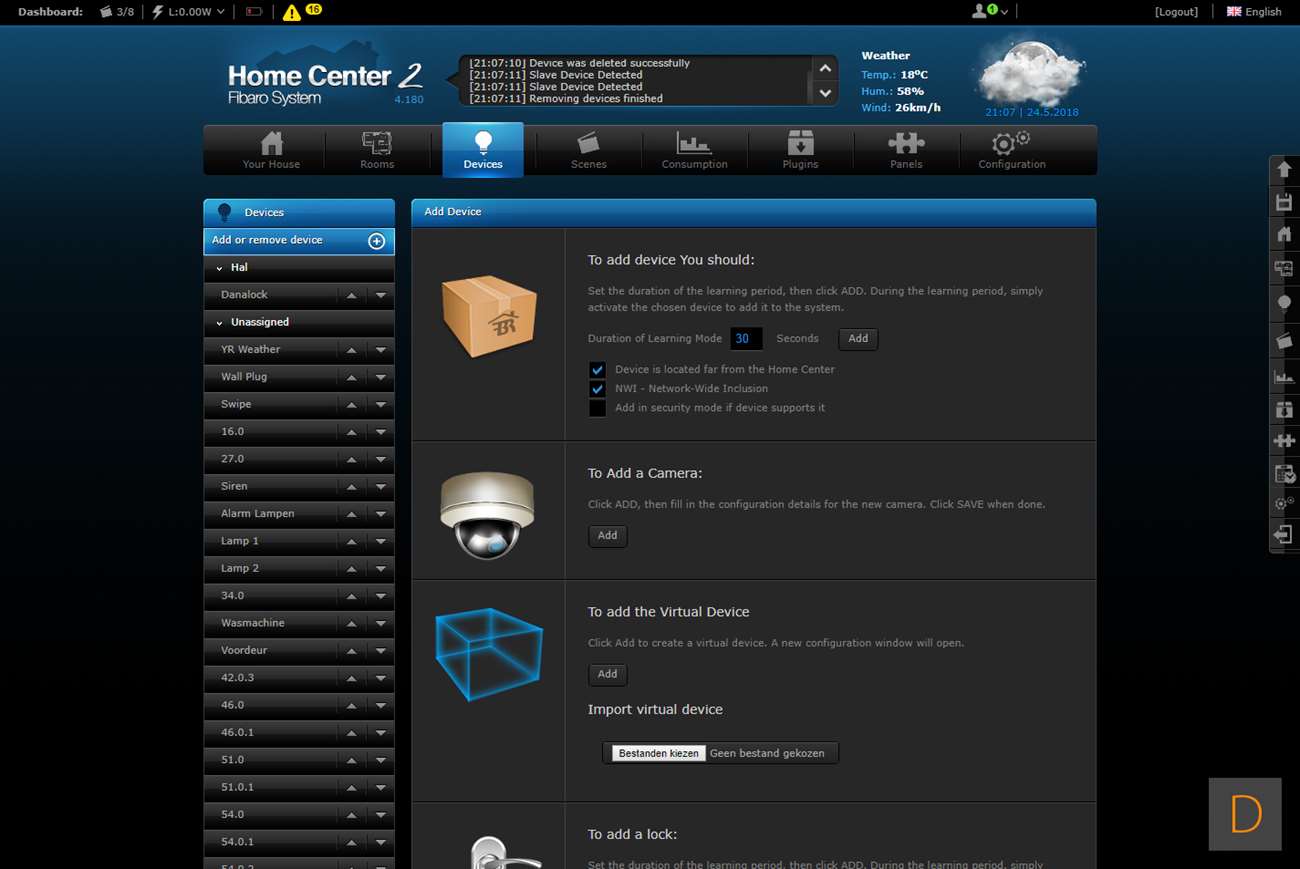Click the yellow warning triangle notifications icon
Image resolution: width=1300 pixels, height=869 pixels.
[x=291, y=12]
